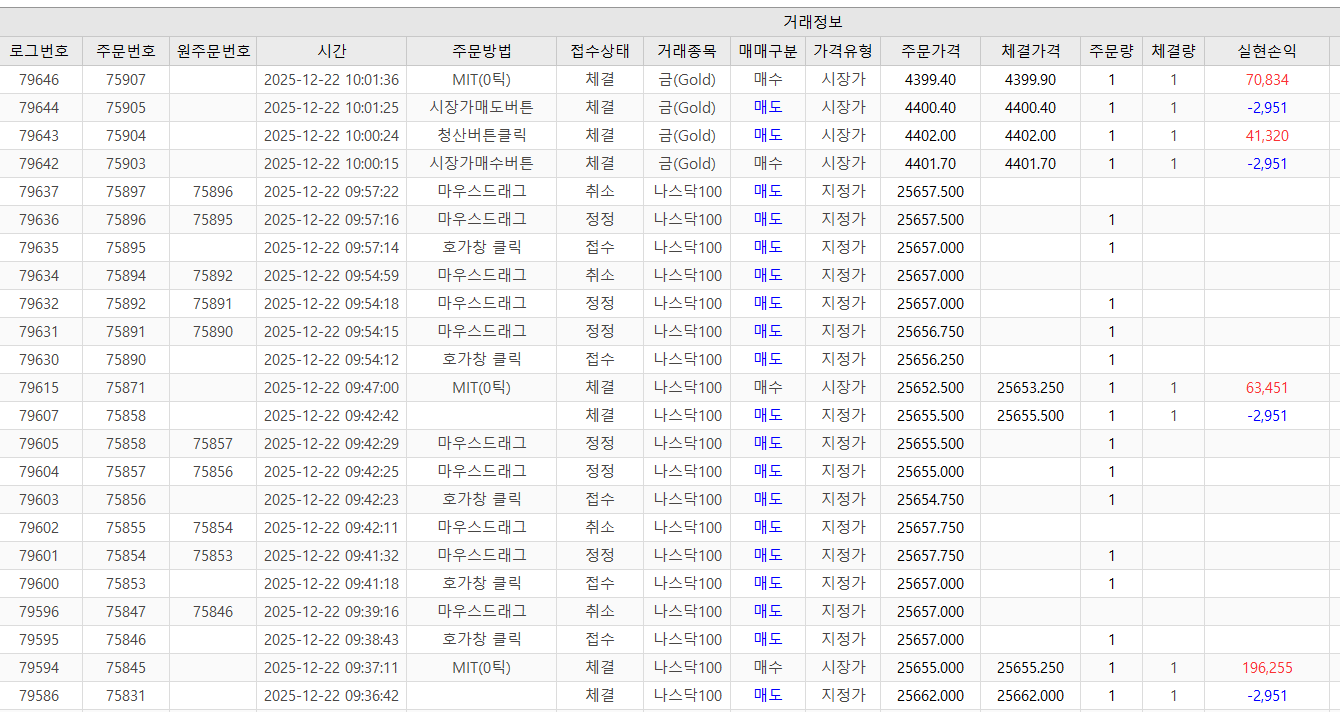1340x717 pixels.
Task: Select order number 75871 cell
Action: coord(126,388)
